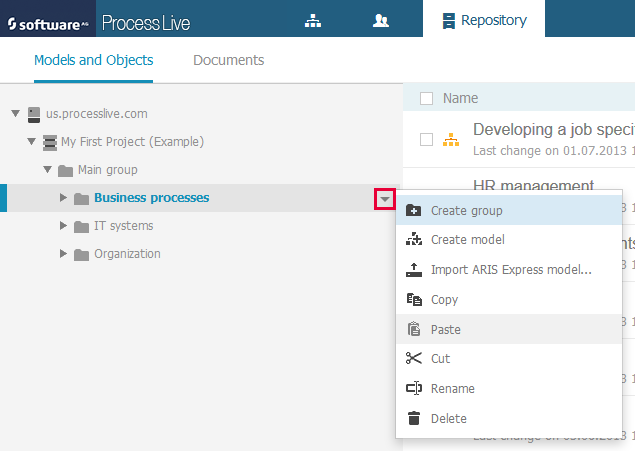The height and width of the screenshot is (451, 635).
Task: Click the IT systems folder icon
Action: coord(81,227)
